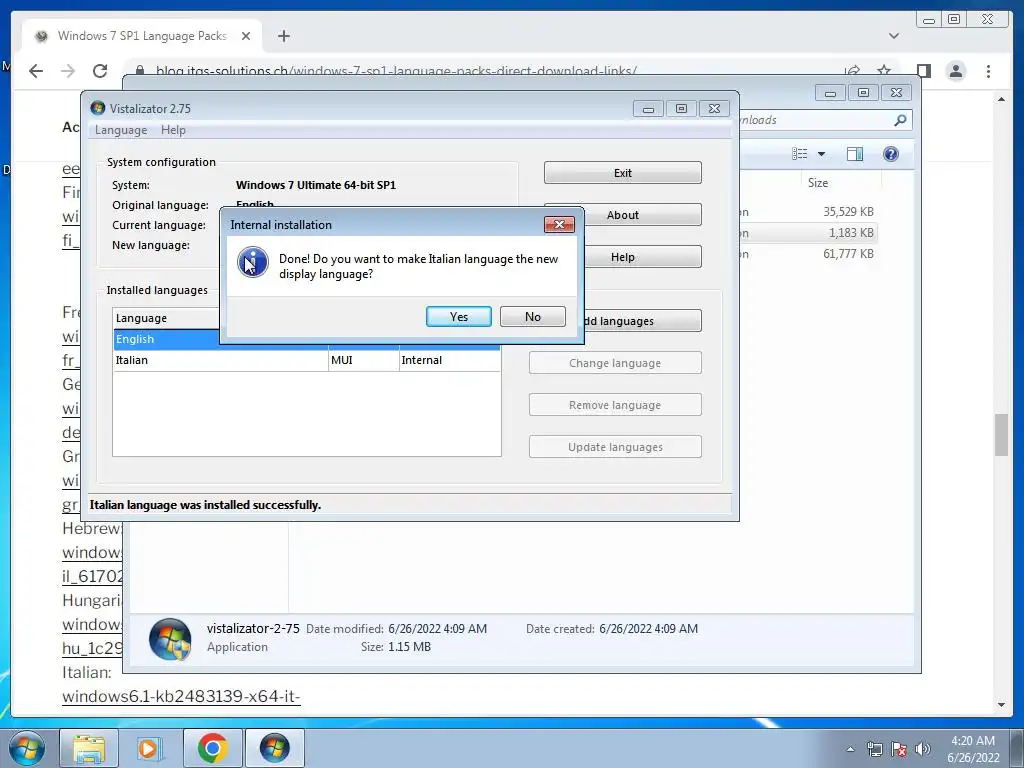Confirm Yes in Internal installation dialog

[x=458, y=317]
